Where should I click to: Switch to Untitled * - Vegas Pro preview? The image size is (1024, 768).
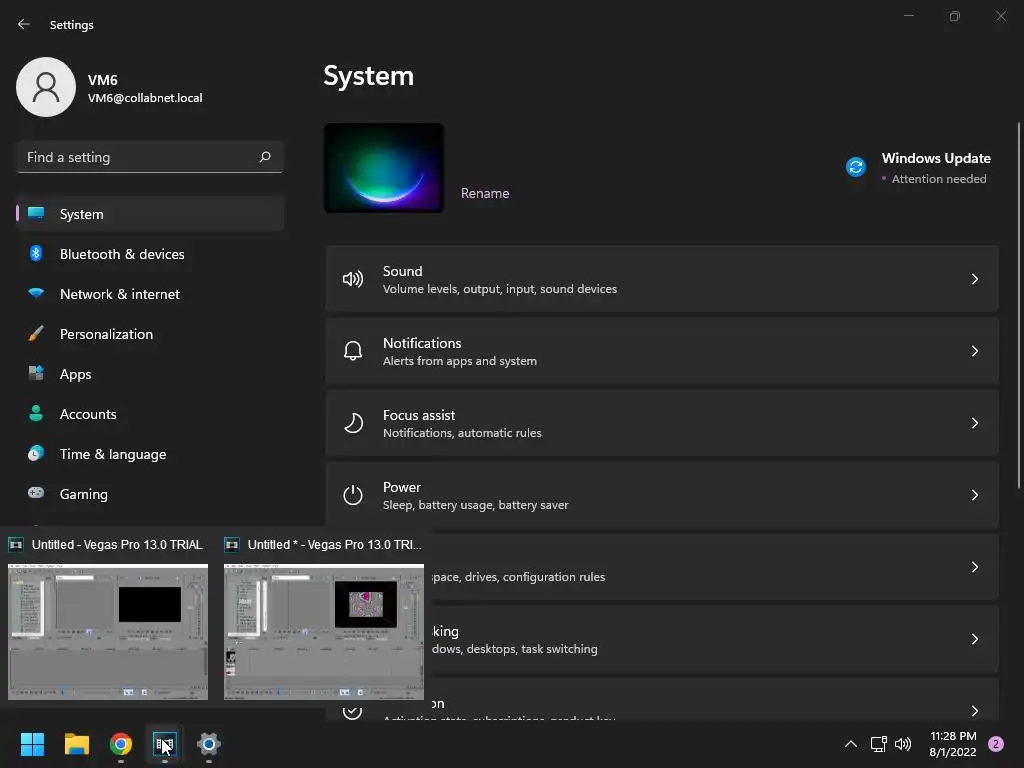pyautogui.click(x=324, y=632)
